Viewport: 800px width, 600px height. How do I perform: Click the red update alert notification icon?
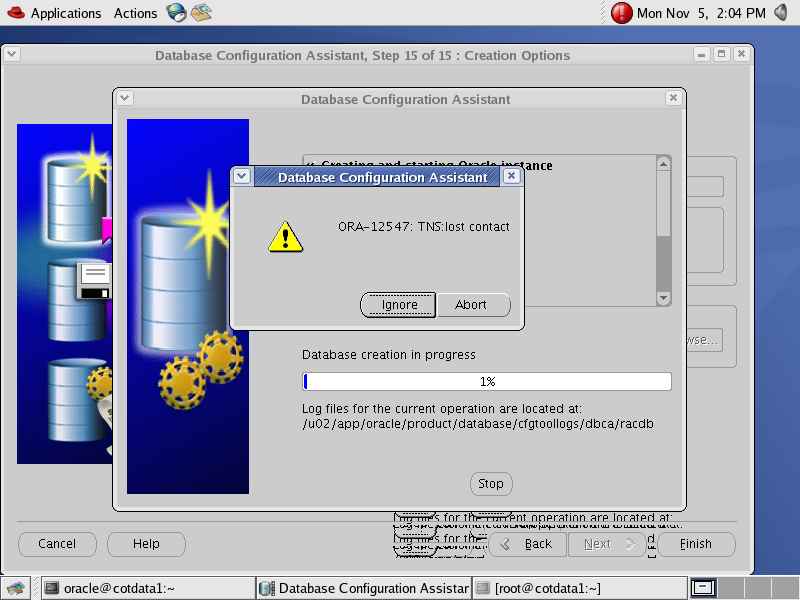(x=622, y=13)
